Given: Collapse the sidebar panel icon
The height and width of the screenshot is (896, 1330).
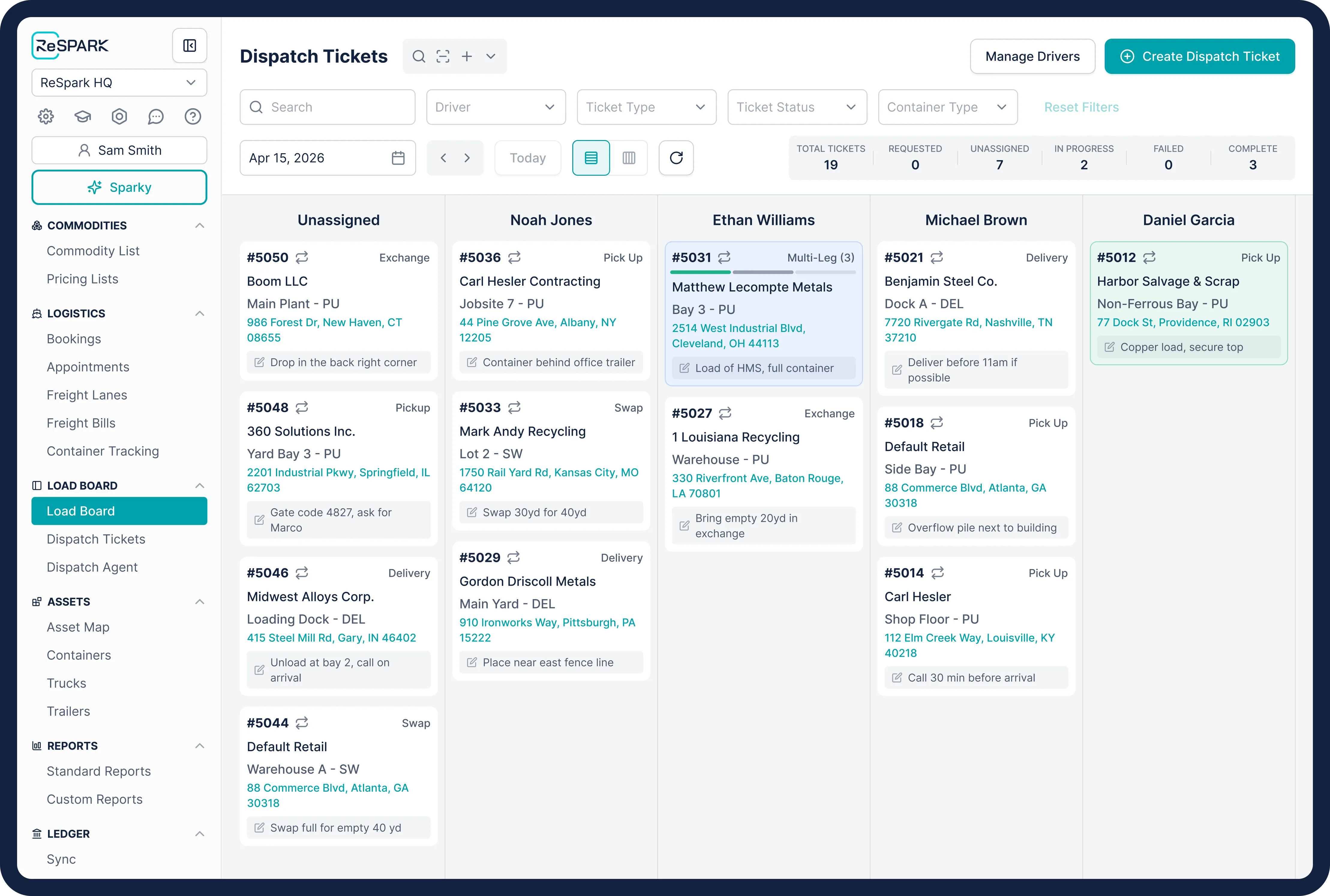Looking at the screenshot, I should tap(189, 46).
